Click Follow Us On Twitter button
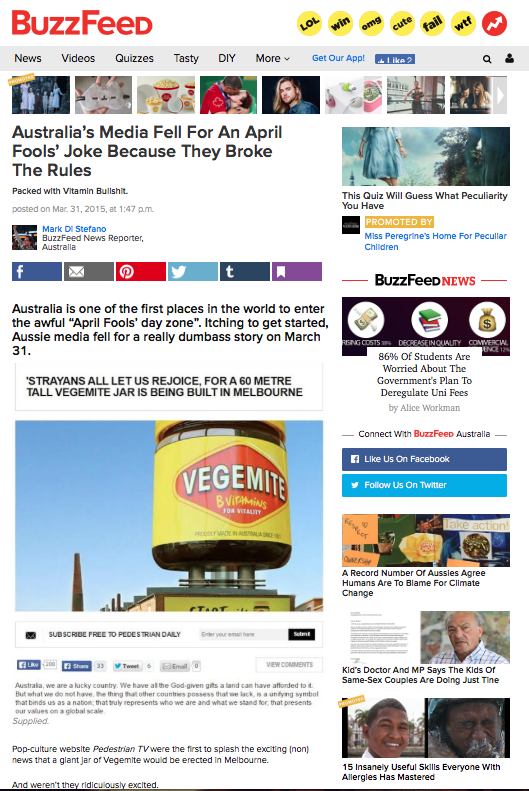The height and width of the screenshot is (791, 529). (424, 485)
